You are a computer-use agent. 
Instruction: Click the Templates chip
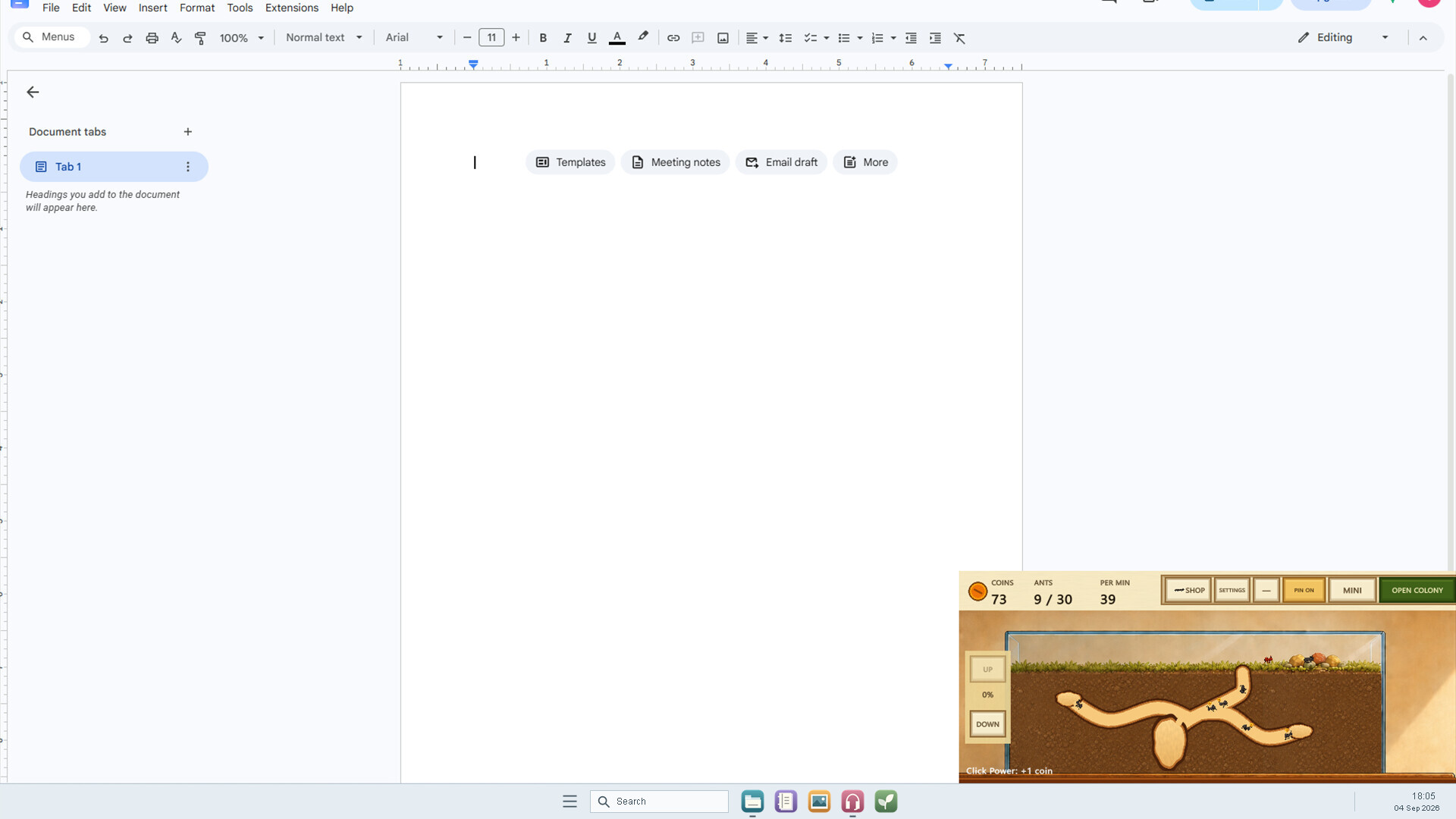pos(570,162)
